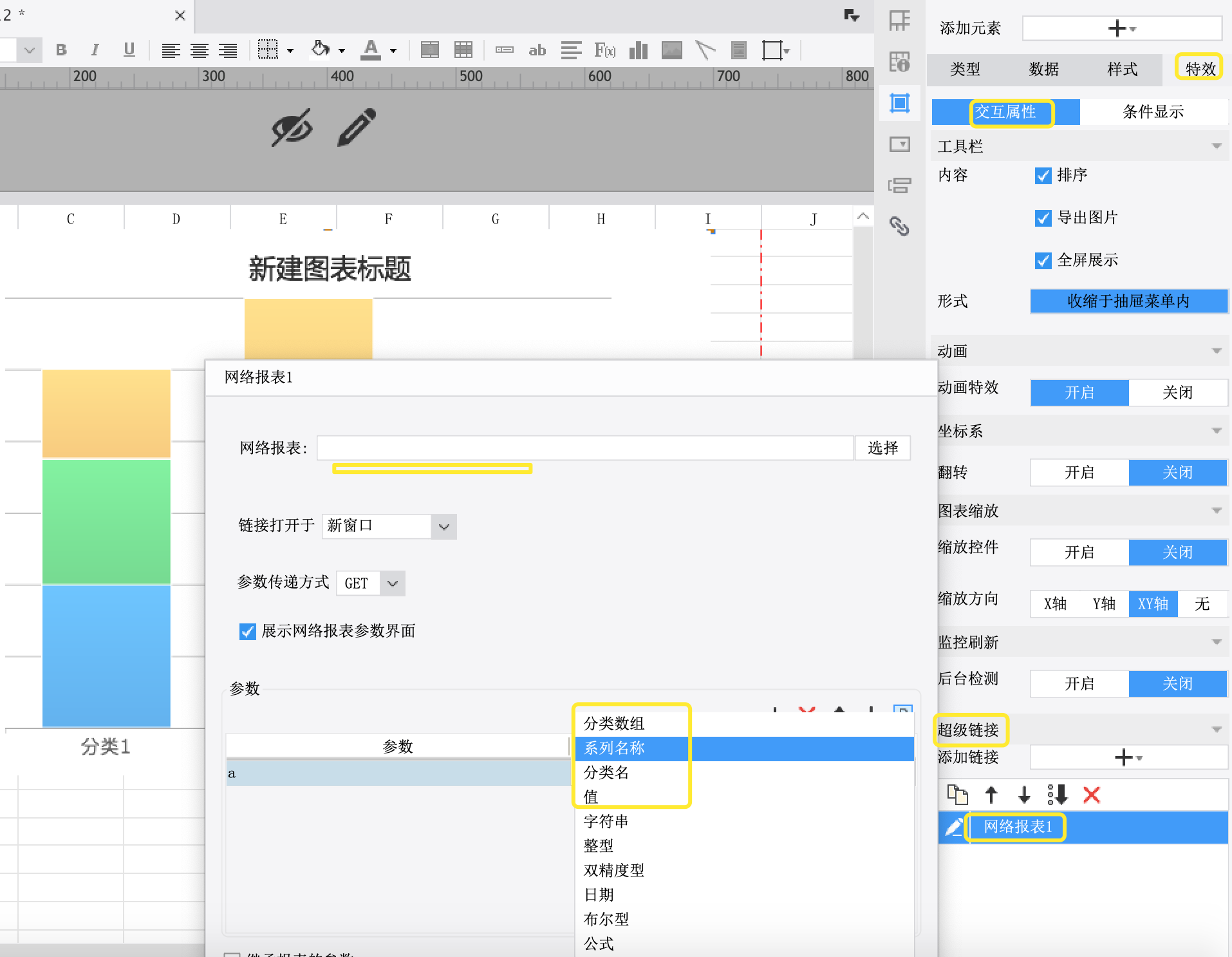Click the cell border icon
The image size is (1232, 957).
[x=268, y=50]
